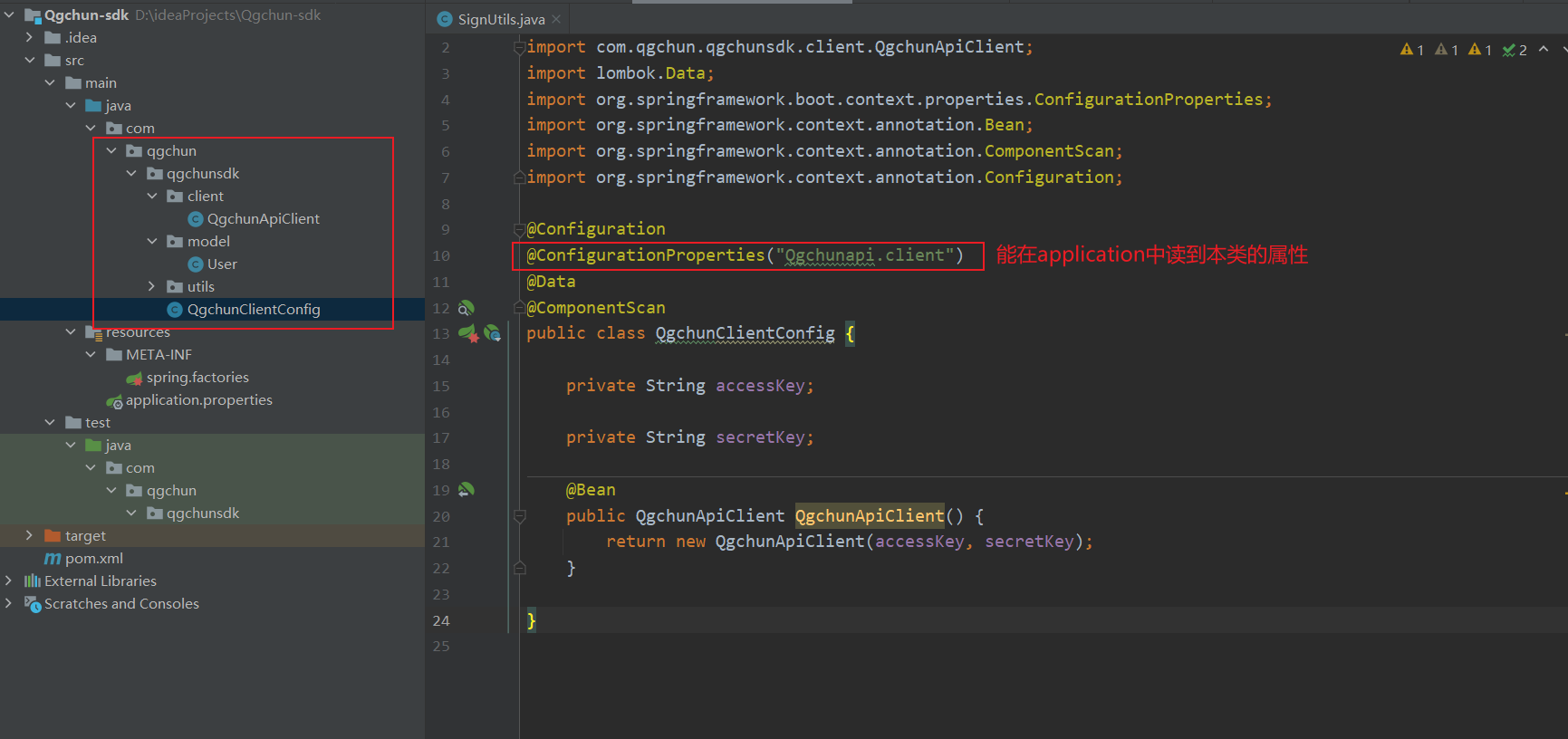
Task: Click the QgchunApiClient class icon in tree
Action: tap(195, 219)
